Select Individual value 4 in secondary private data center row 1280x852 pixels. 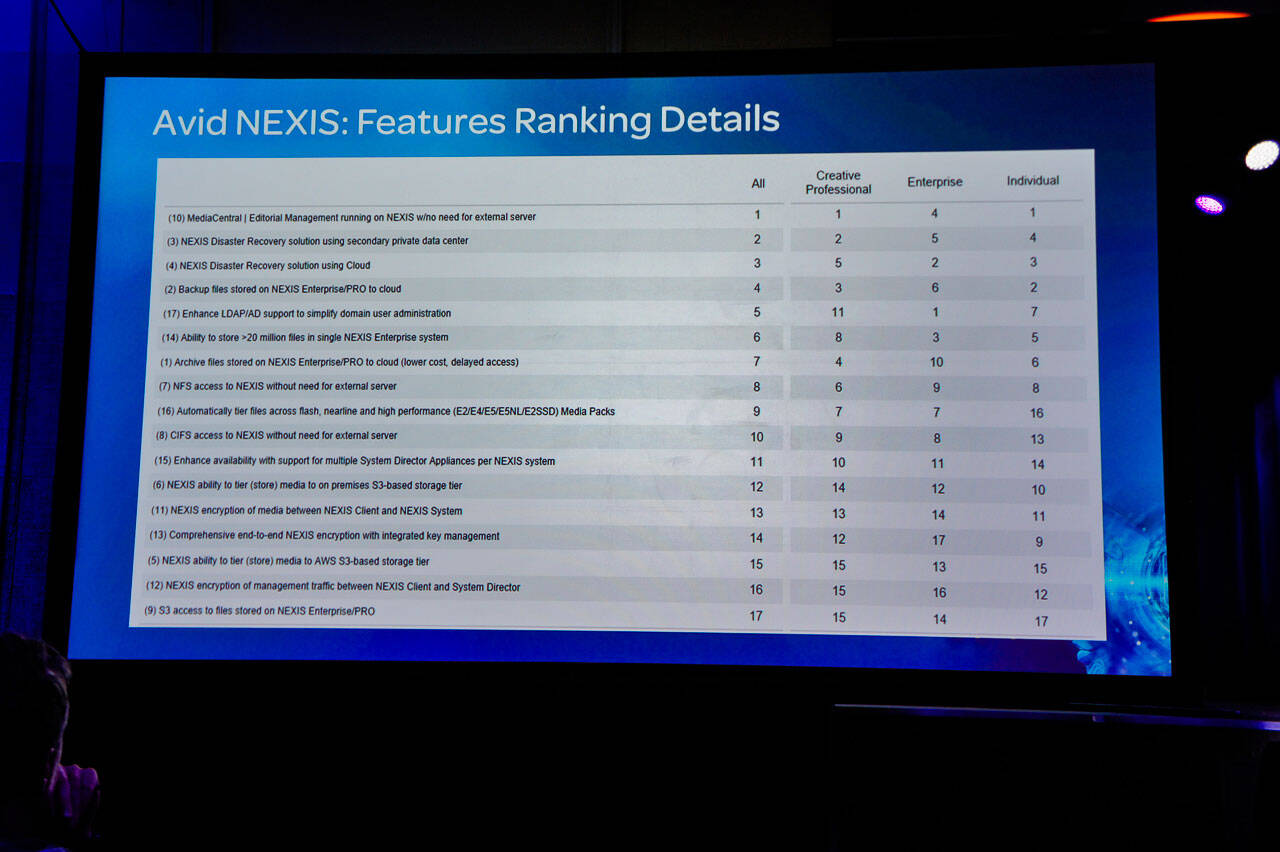coord(1033,238)
